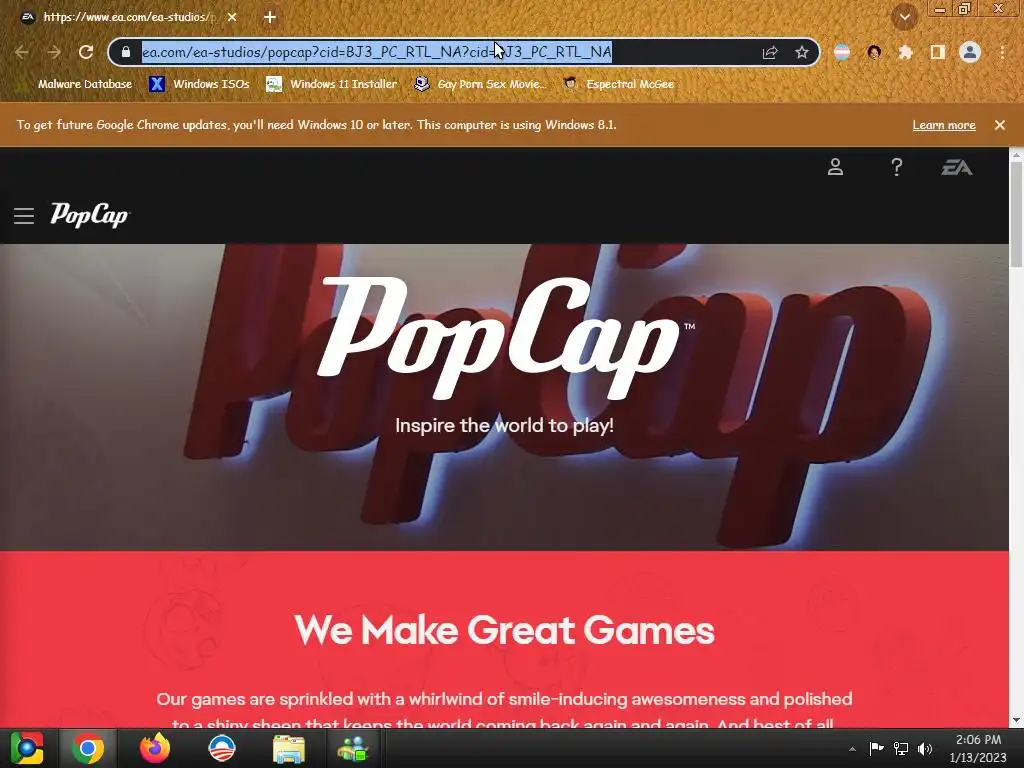Viewport: 1024px width, 768px height.
Task: Open the EA account user icon
Action: click(x=835, y=167)
